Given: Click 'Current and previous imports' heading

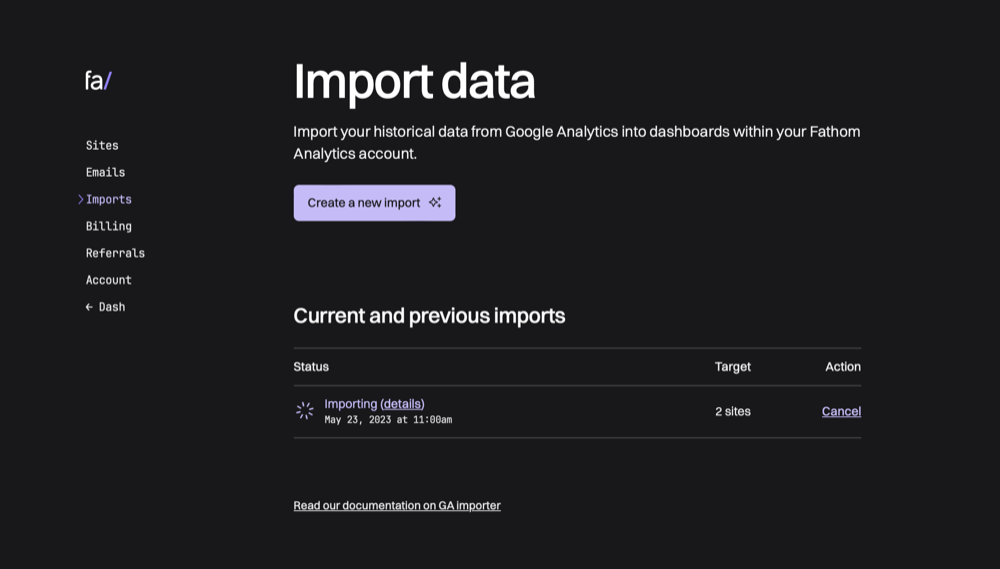Looking at the screenshot, I should tap(429, 316).
